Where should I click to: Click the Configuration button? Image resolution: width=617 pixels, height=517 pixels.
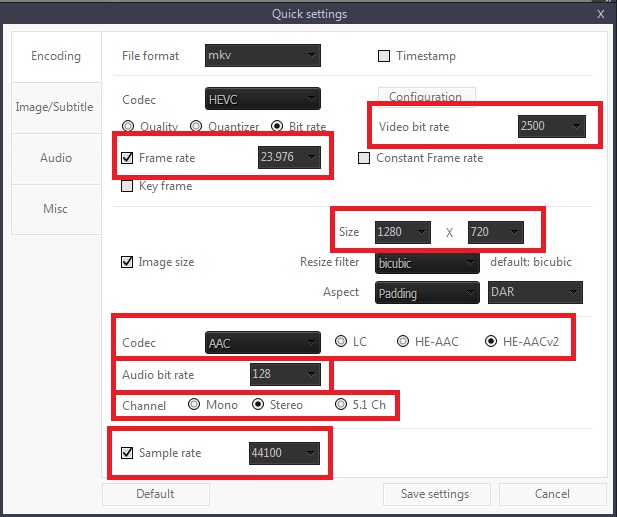tap(427, 96)
